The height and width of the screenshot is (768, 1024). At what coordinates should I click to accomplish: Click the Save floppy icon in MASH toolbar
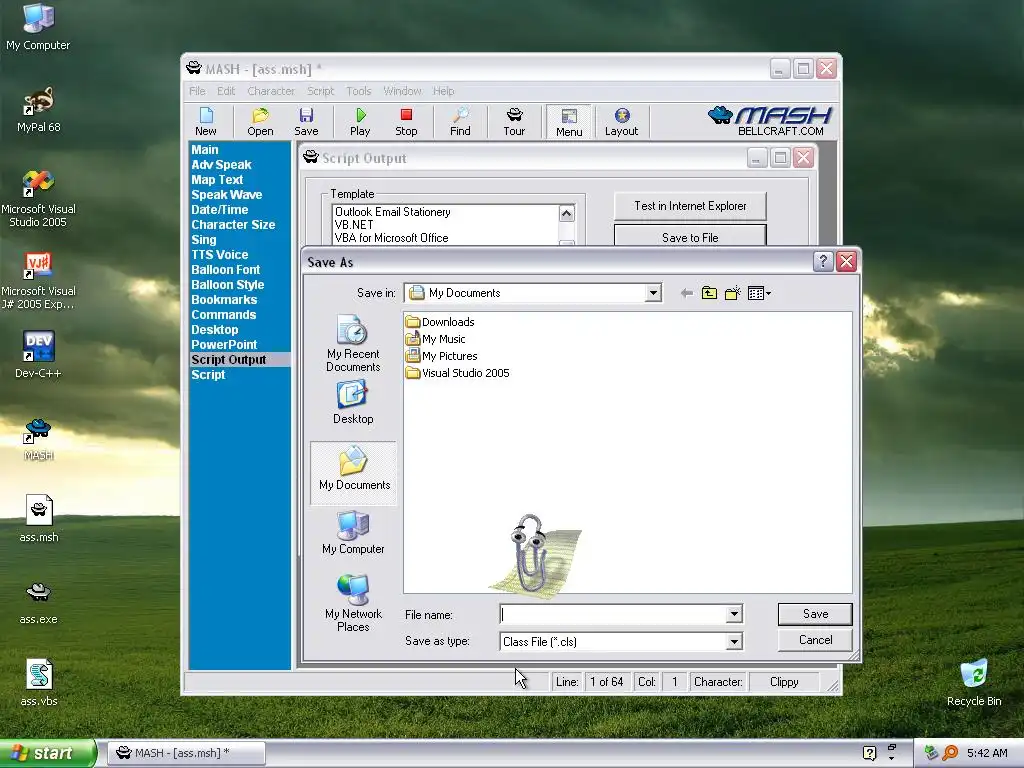coord(306,122)
